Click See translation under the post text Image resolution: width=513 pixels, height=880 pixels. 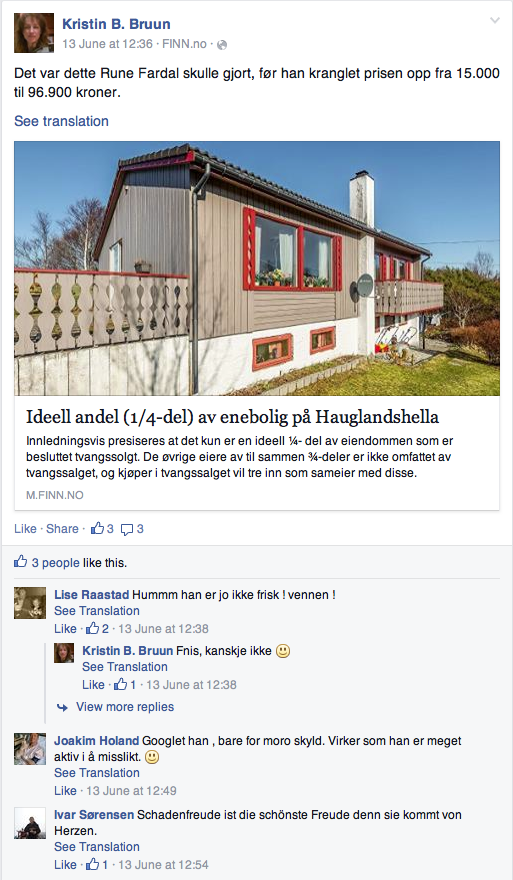point(61,121)
